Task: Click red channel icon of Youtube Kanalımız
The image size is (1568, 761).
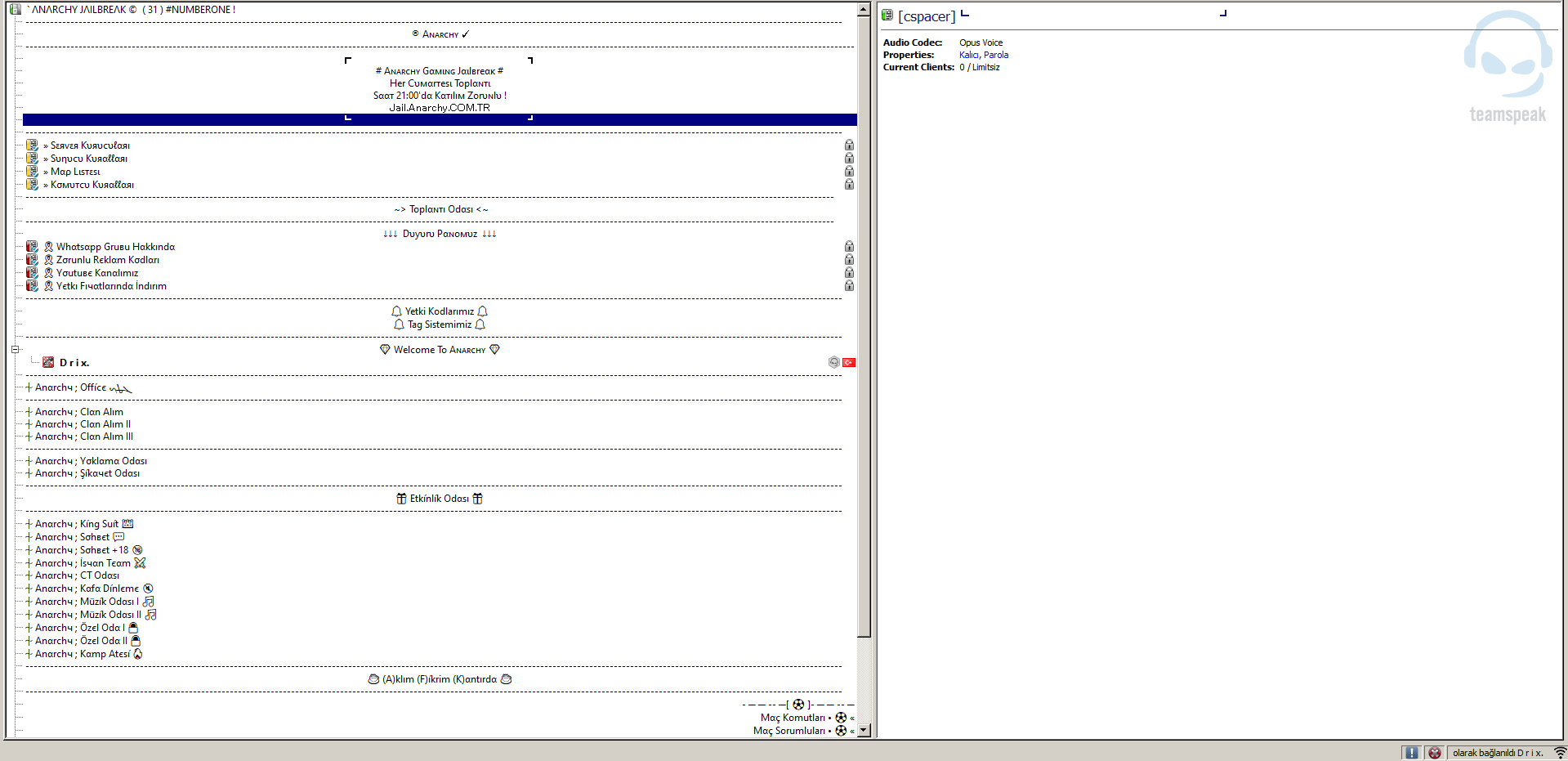Action: [32, 273]
